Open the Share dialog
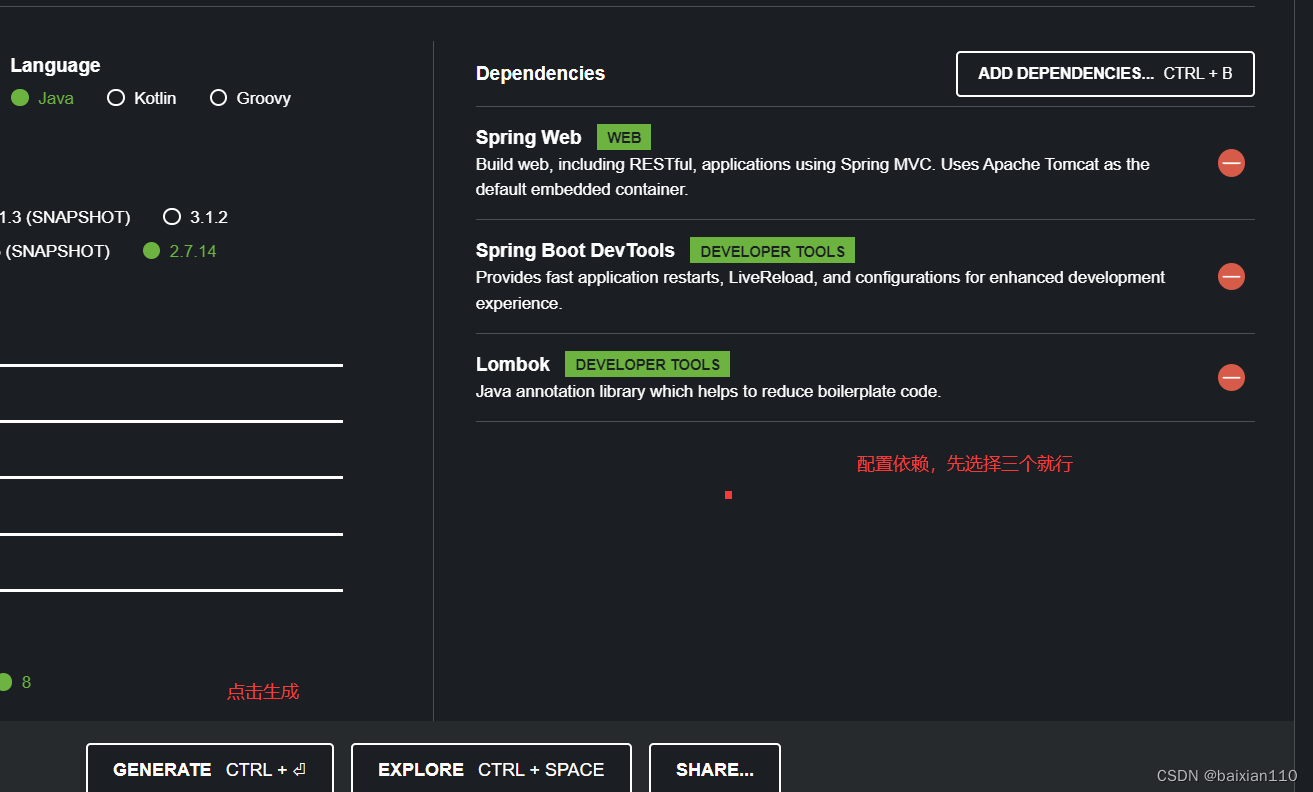This screenshot has height=792, width=1313. tap(715, 769)
